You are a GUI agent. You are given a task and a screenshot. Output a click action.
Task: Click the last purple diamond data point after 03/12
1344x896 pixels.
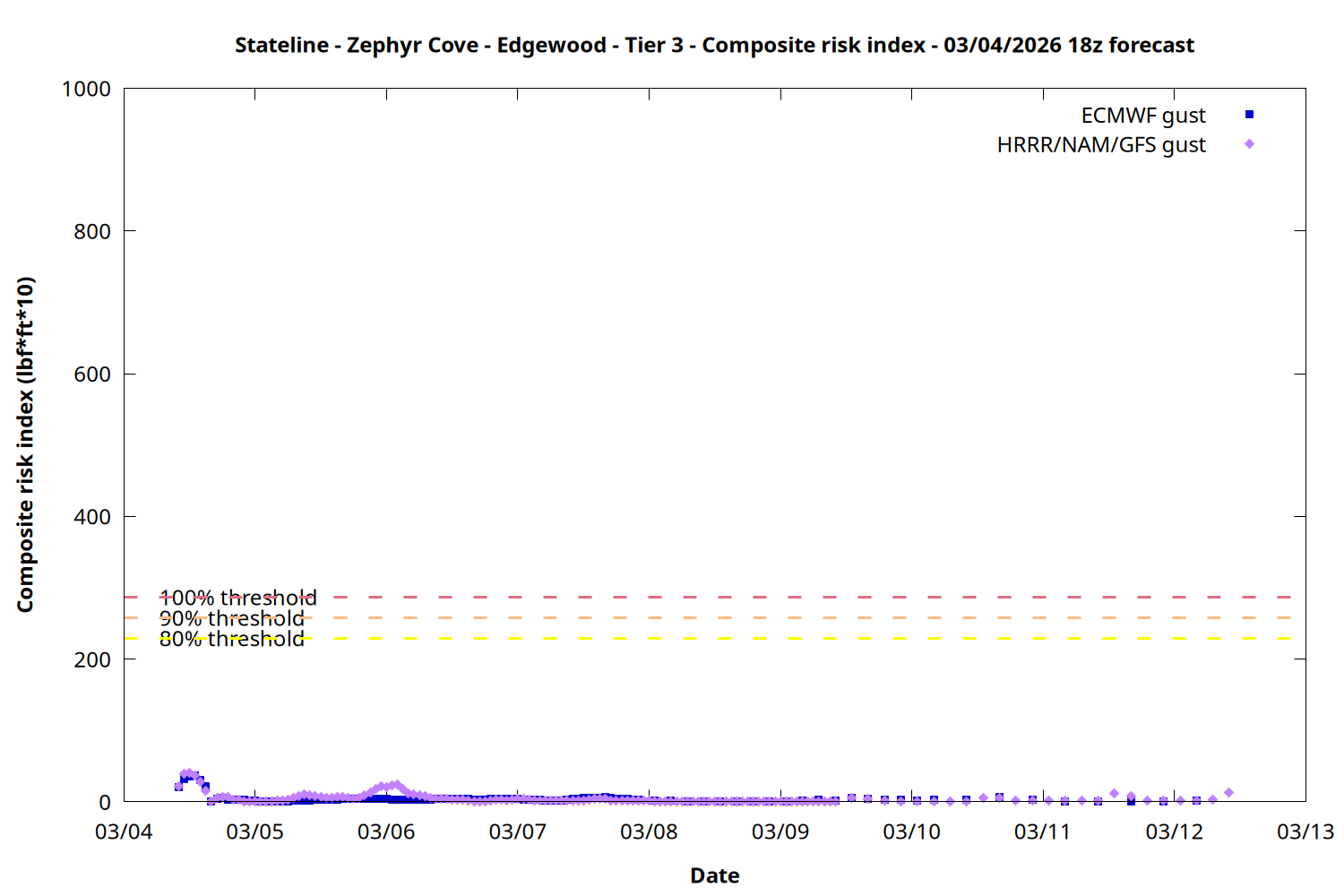(x=1228, y=792)
